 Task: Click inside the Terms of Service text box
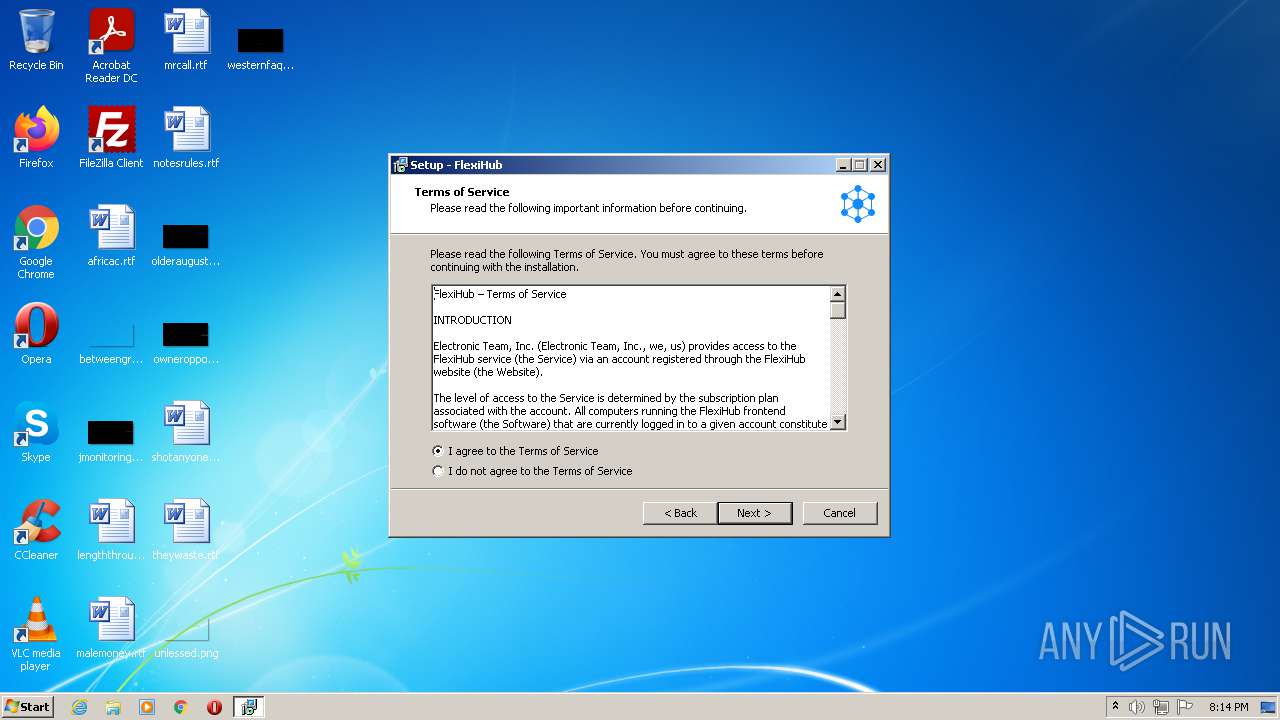pos(631,358)
